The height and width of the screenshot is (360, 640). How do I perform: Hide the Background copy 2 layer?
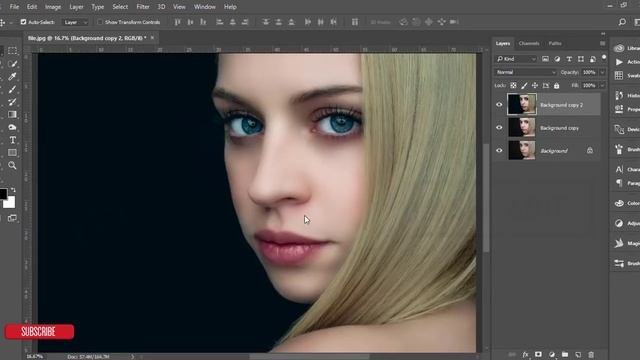499,104
